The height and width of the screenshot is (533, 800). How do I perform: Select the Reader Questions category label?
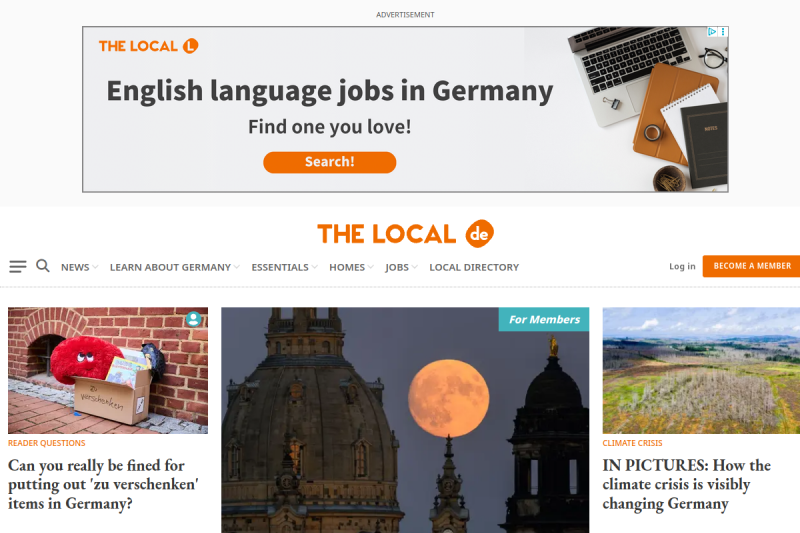46,443
